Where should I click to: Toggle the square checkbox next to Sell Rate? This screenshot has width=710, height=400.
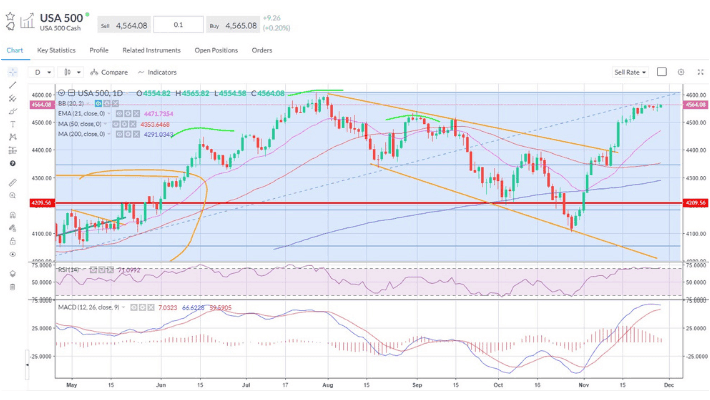(x=662, y=72)
